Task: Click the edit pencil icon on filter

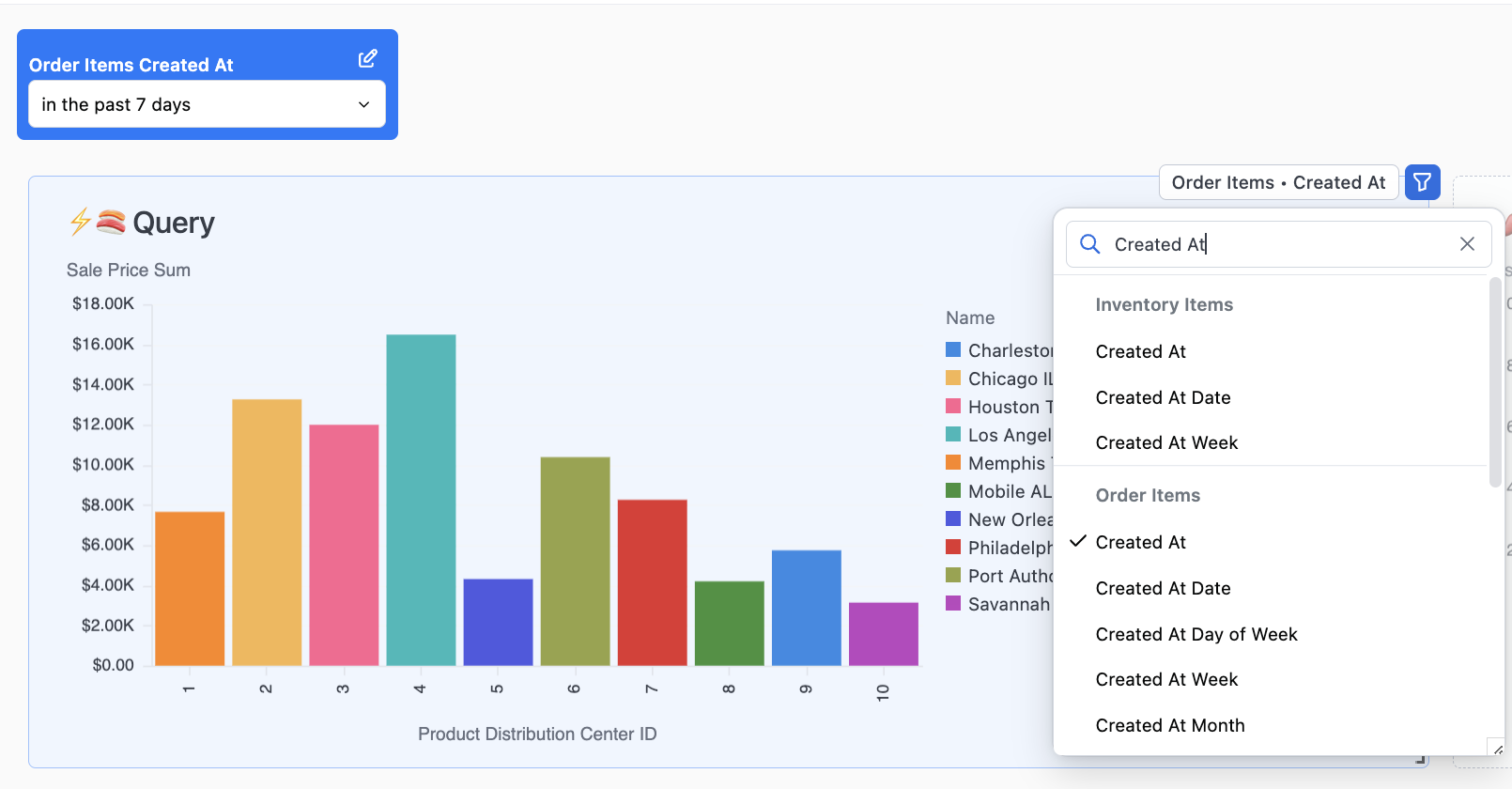Action: [367, 59]
